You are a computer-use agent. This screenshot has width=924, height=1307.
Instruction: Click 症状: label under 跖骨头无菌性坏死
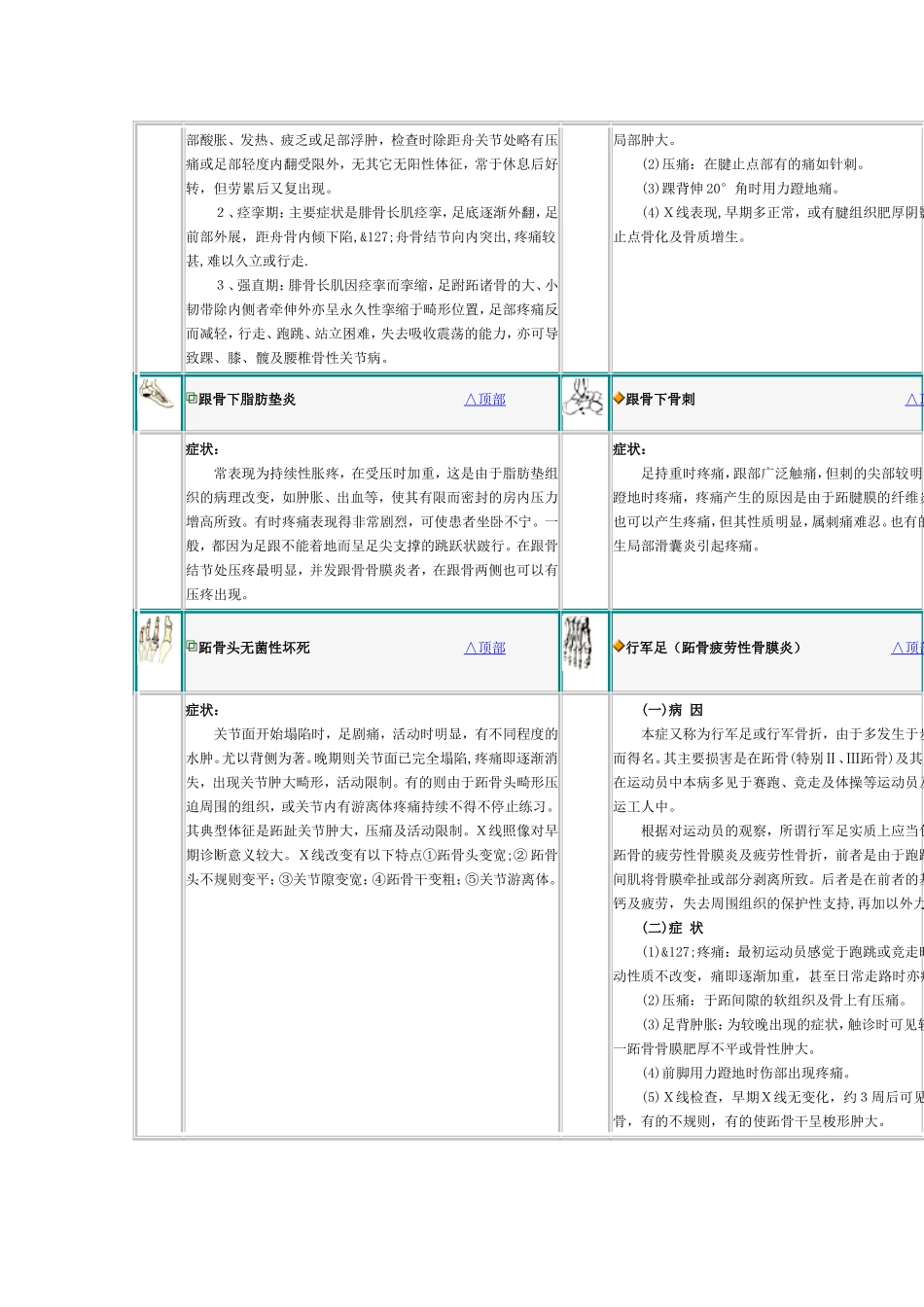[202, 710]
